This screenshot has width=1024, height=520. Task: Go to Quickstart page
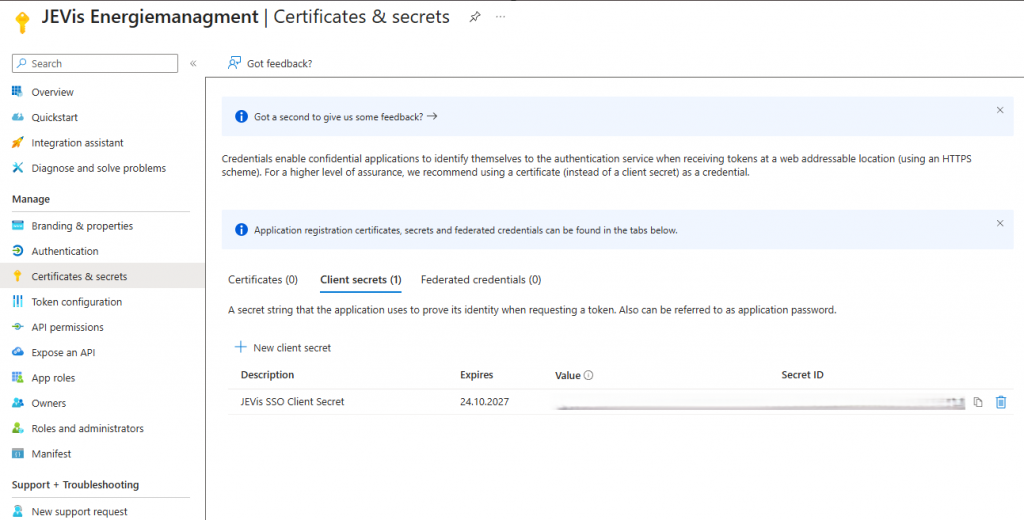tap(54, 117)
